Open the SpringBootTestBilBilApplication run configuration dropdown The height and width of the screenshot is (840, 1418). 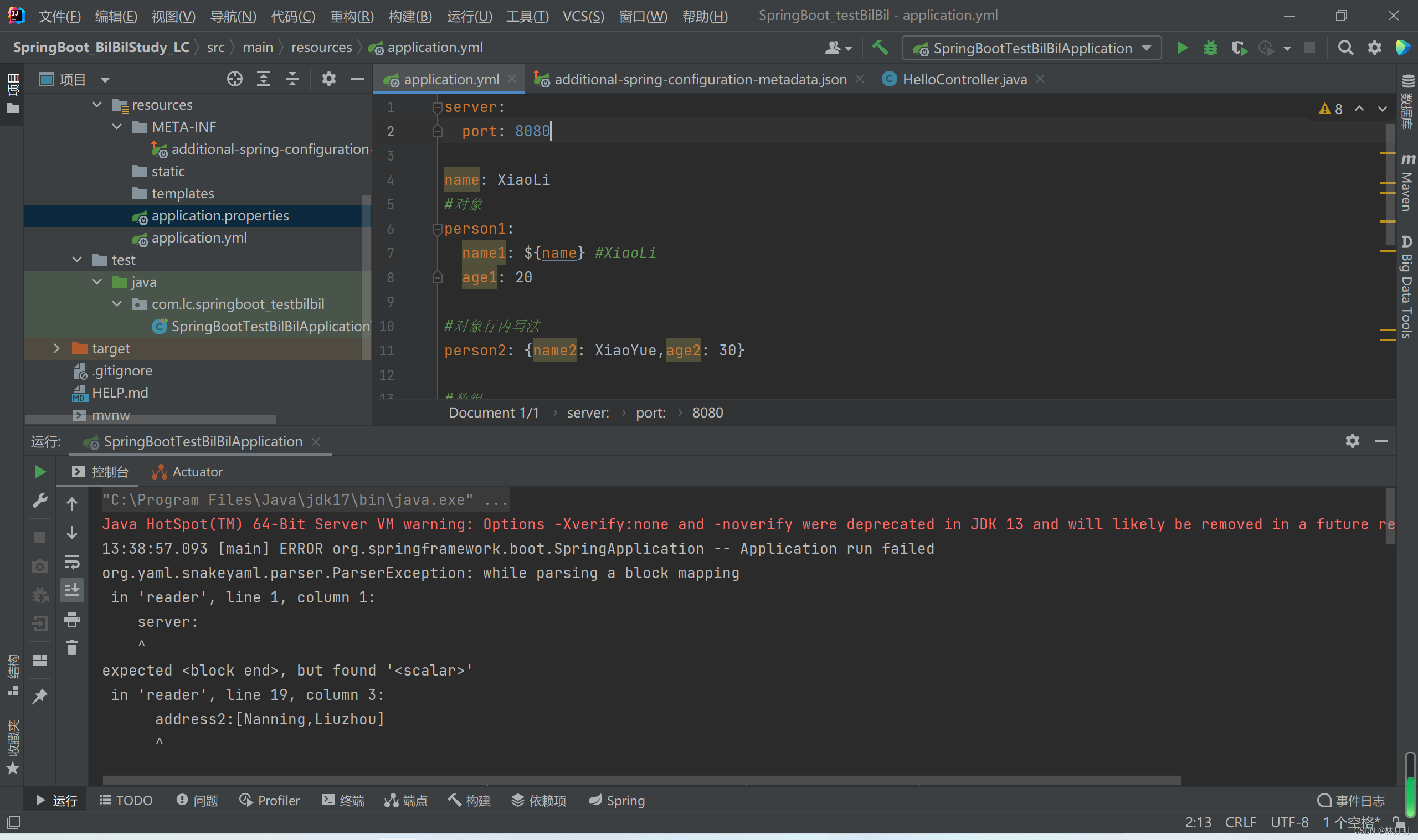(1031, 48)
